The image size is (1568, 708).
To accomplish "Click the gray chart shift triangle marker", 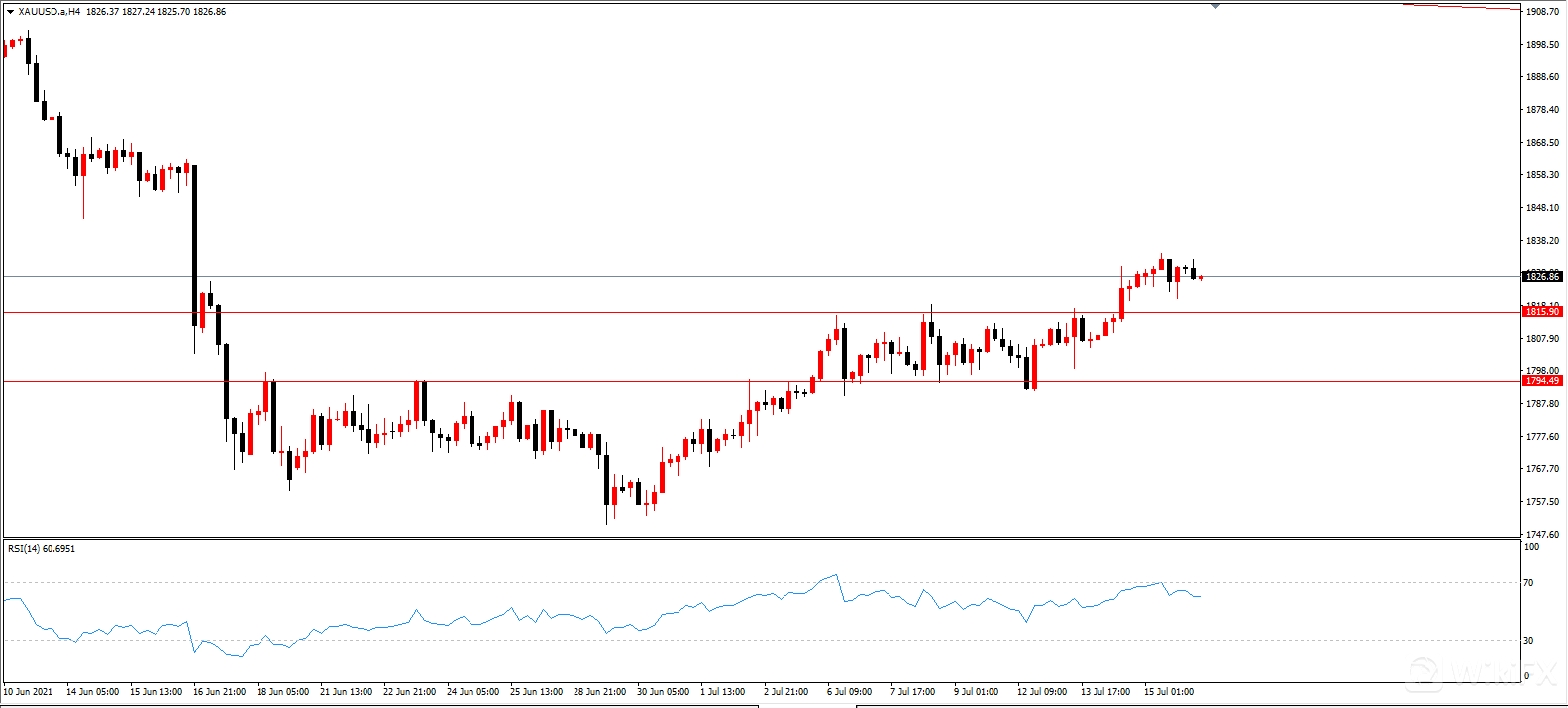I will click(x=1215, y=6).
